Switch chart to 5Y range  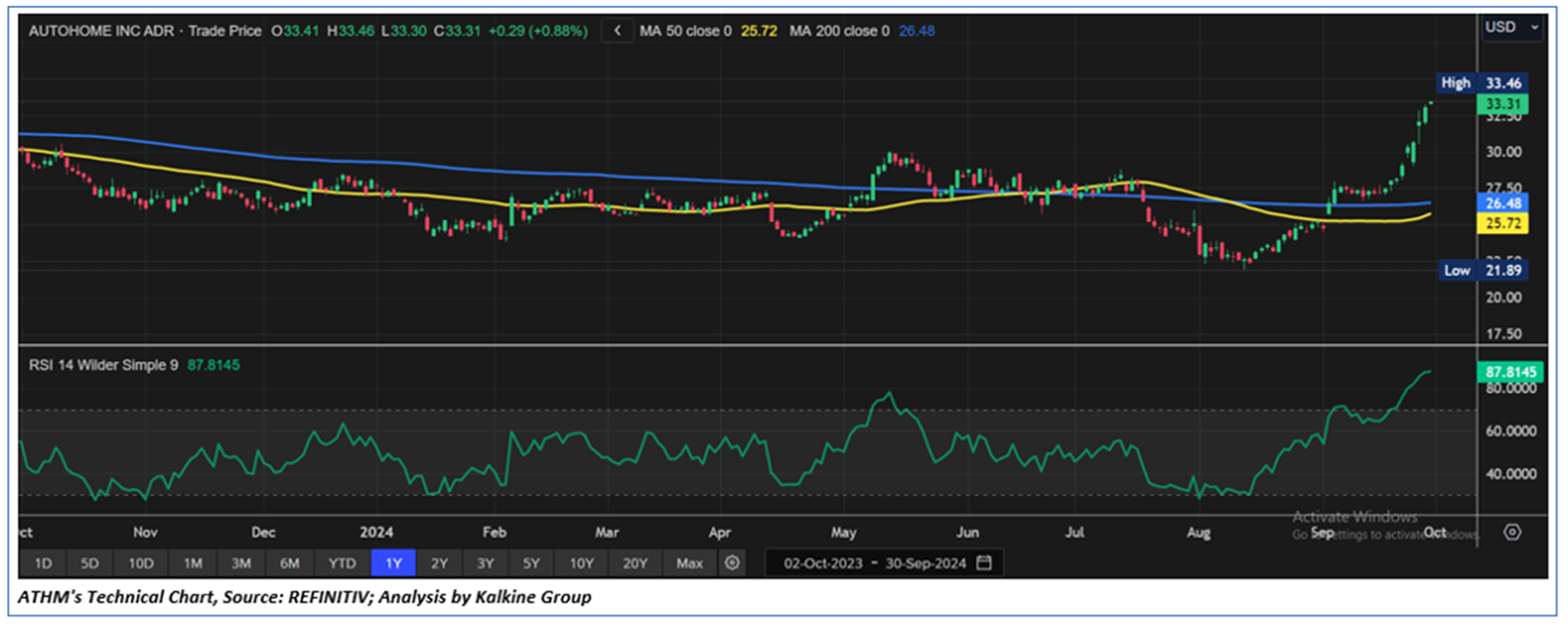click(x=531, y=563)
